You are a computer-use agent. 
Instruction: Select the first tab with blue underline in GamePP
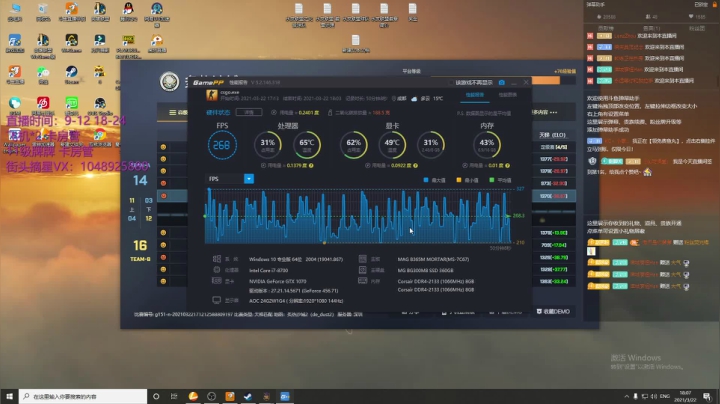475,95
